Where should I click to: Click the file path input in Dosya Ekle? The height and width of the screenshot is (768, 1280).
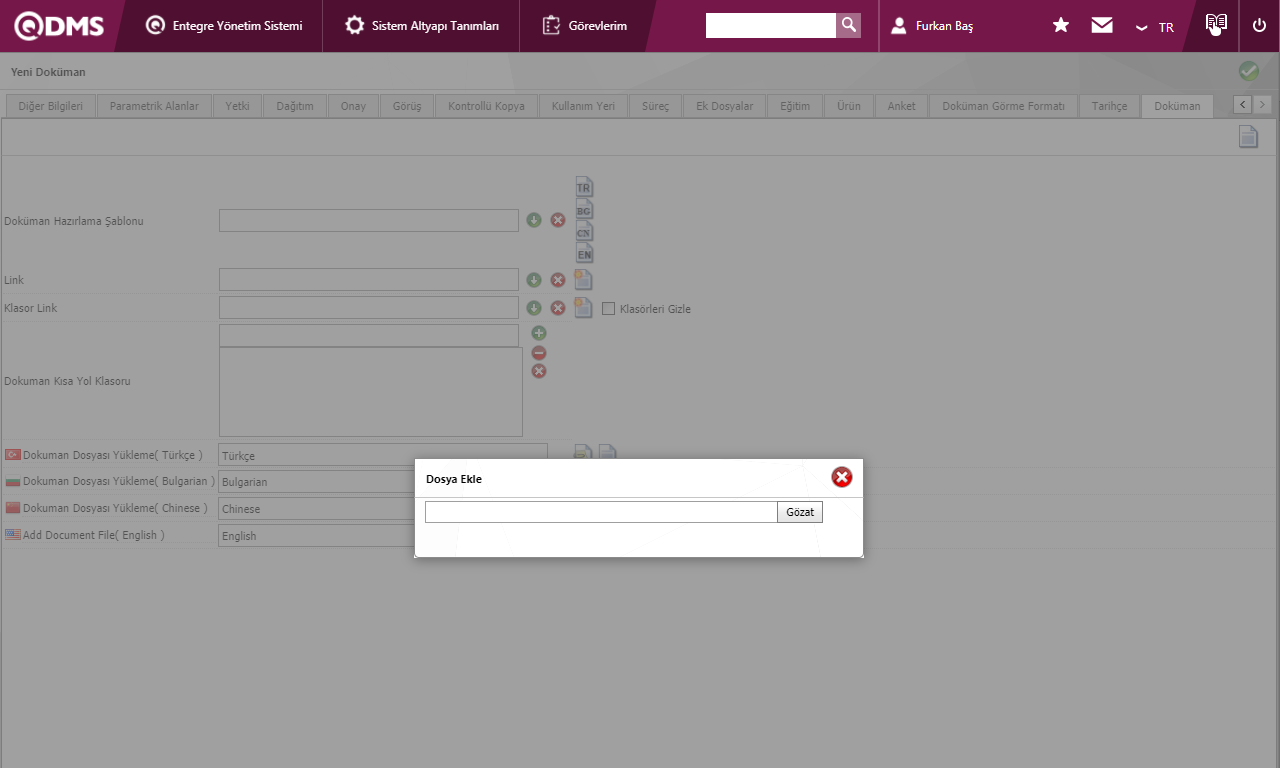[x=600, y=512]
